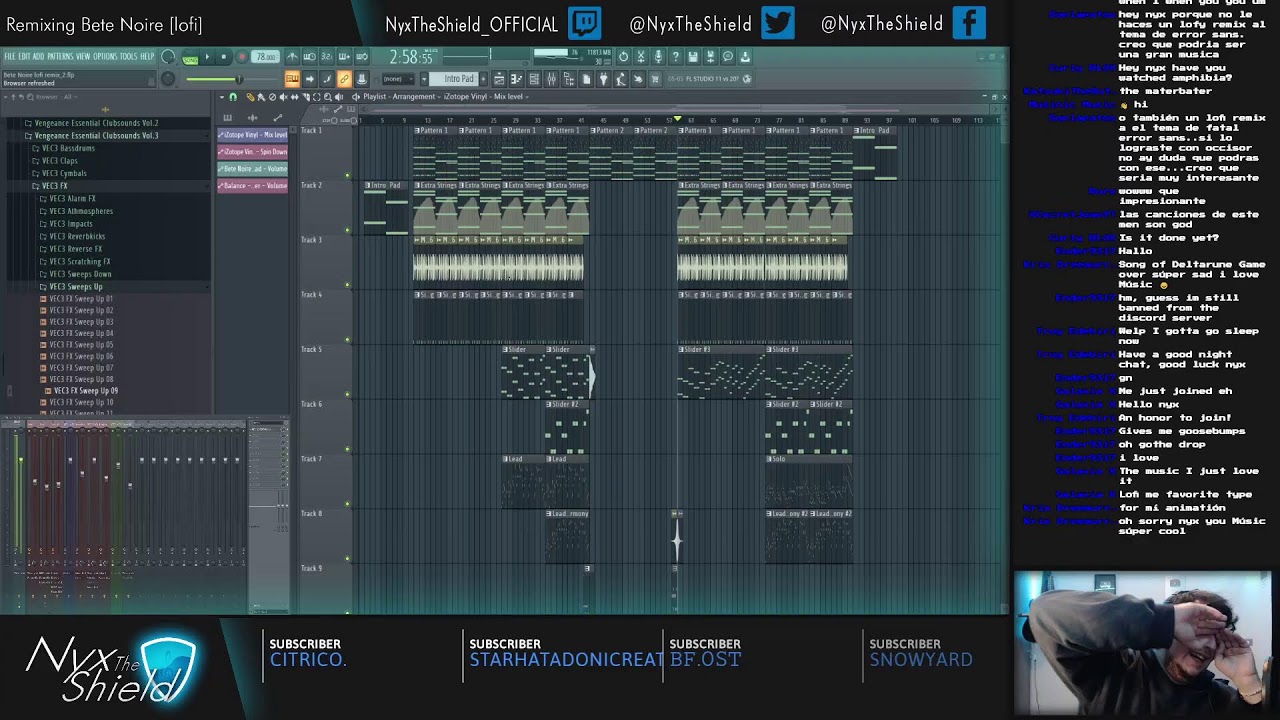The height and width of the screenshot is (720, 1280).
Task: Select the slice tool in playlist
Action: tap(305, 97)
